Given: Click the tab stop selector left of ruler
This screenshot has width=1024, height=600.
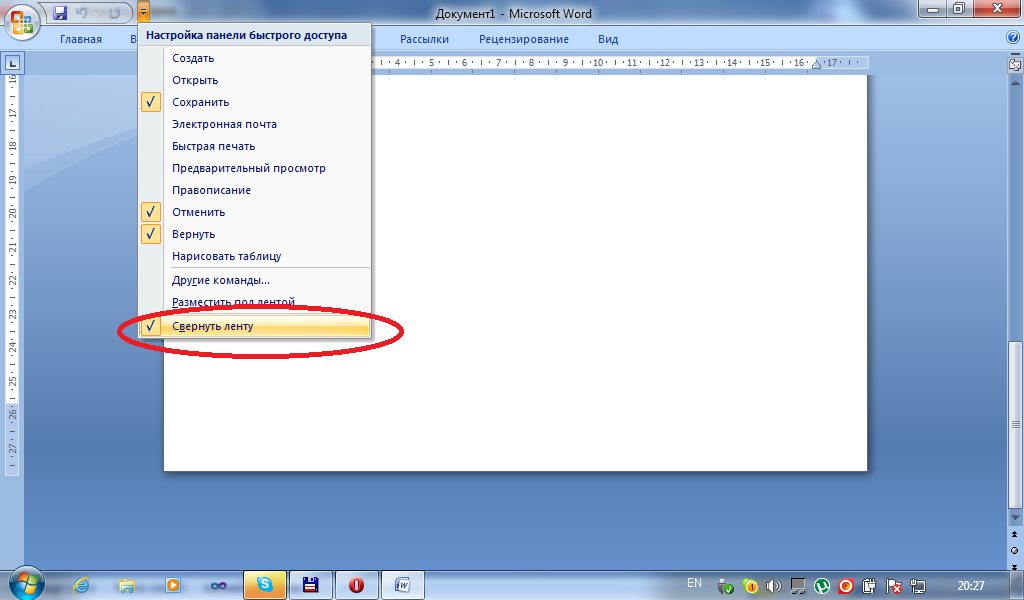Looking at the screenshot, I should (12, 63).
